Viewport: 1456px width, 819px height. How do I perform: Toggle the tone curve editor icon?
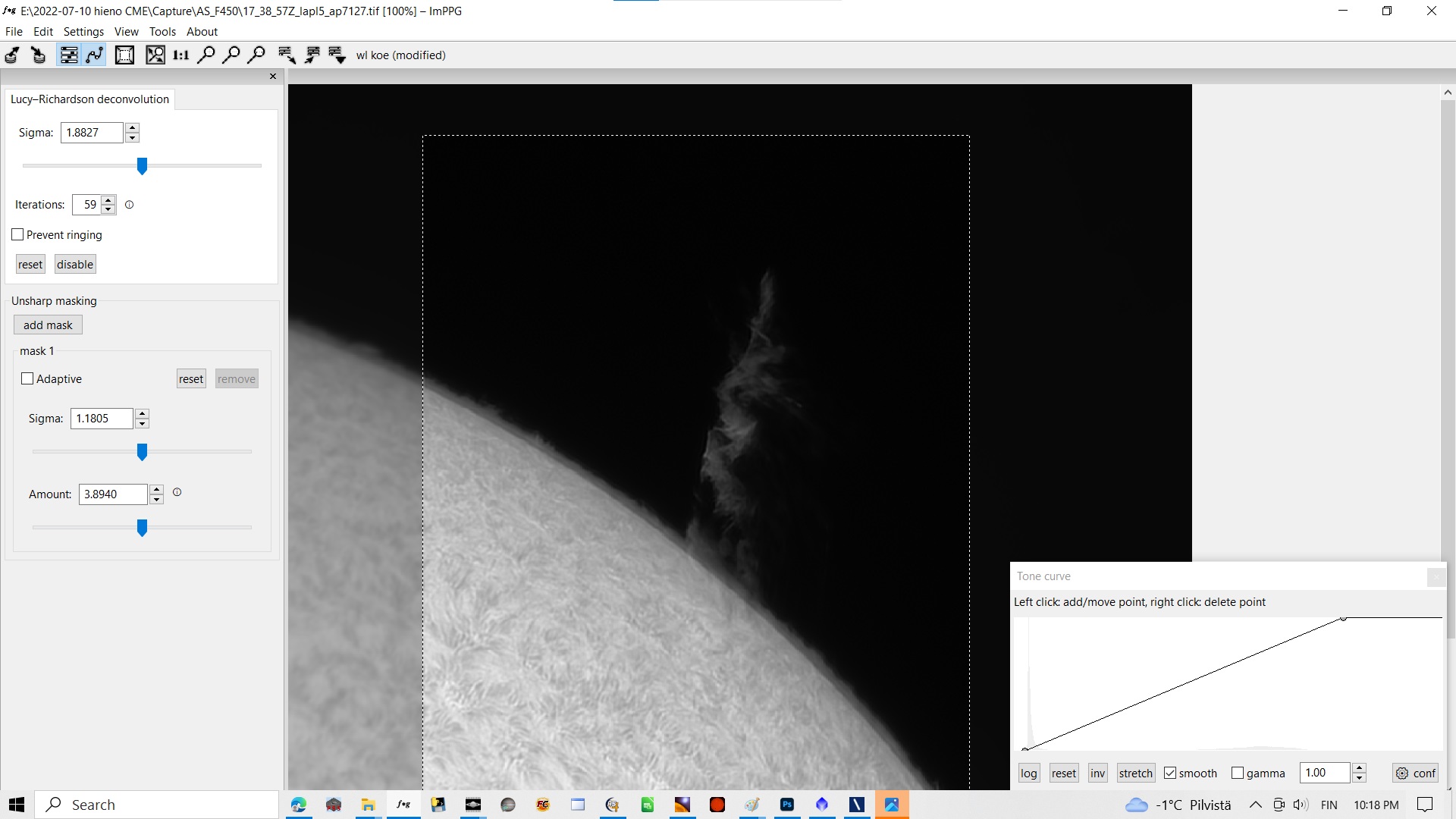[95, 55]
